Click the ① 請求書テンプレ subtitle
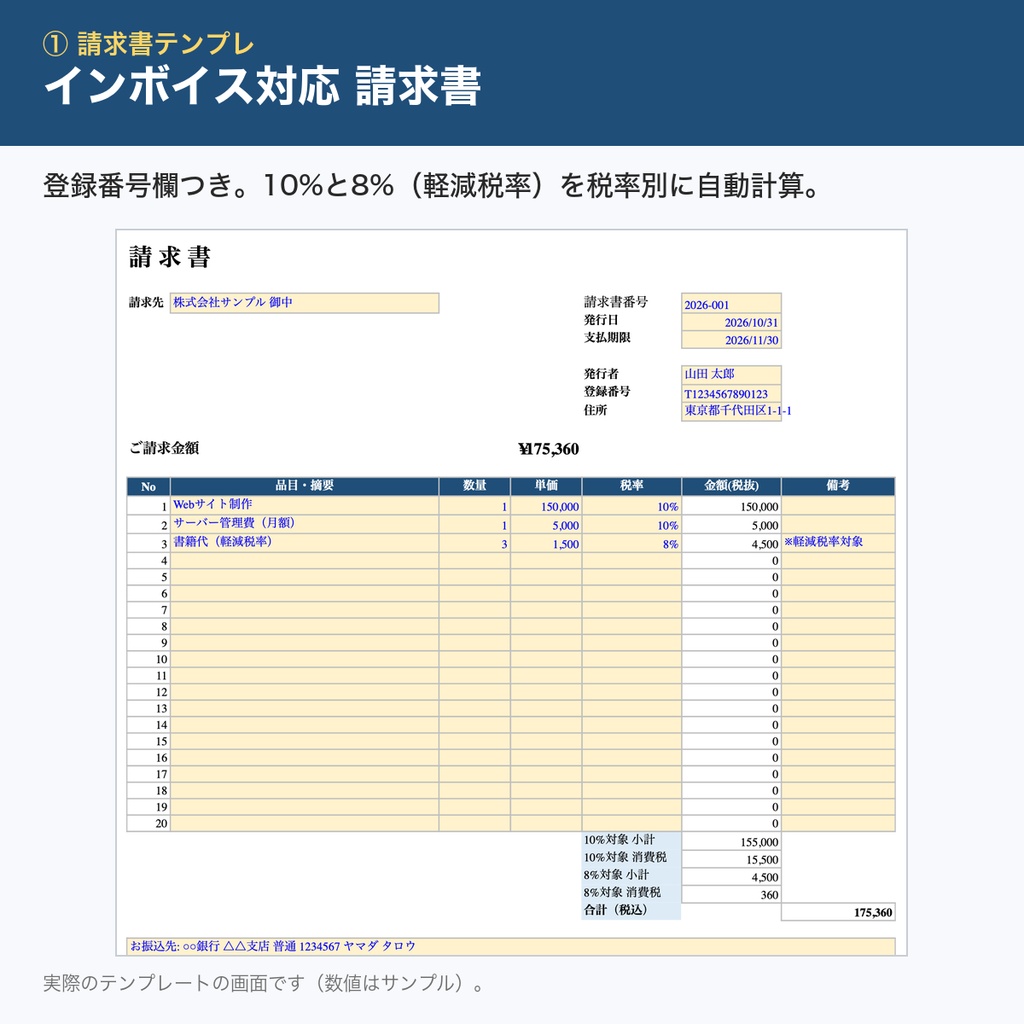Screen dimensions: 1024x1024 coord(148,44)
